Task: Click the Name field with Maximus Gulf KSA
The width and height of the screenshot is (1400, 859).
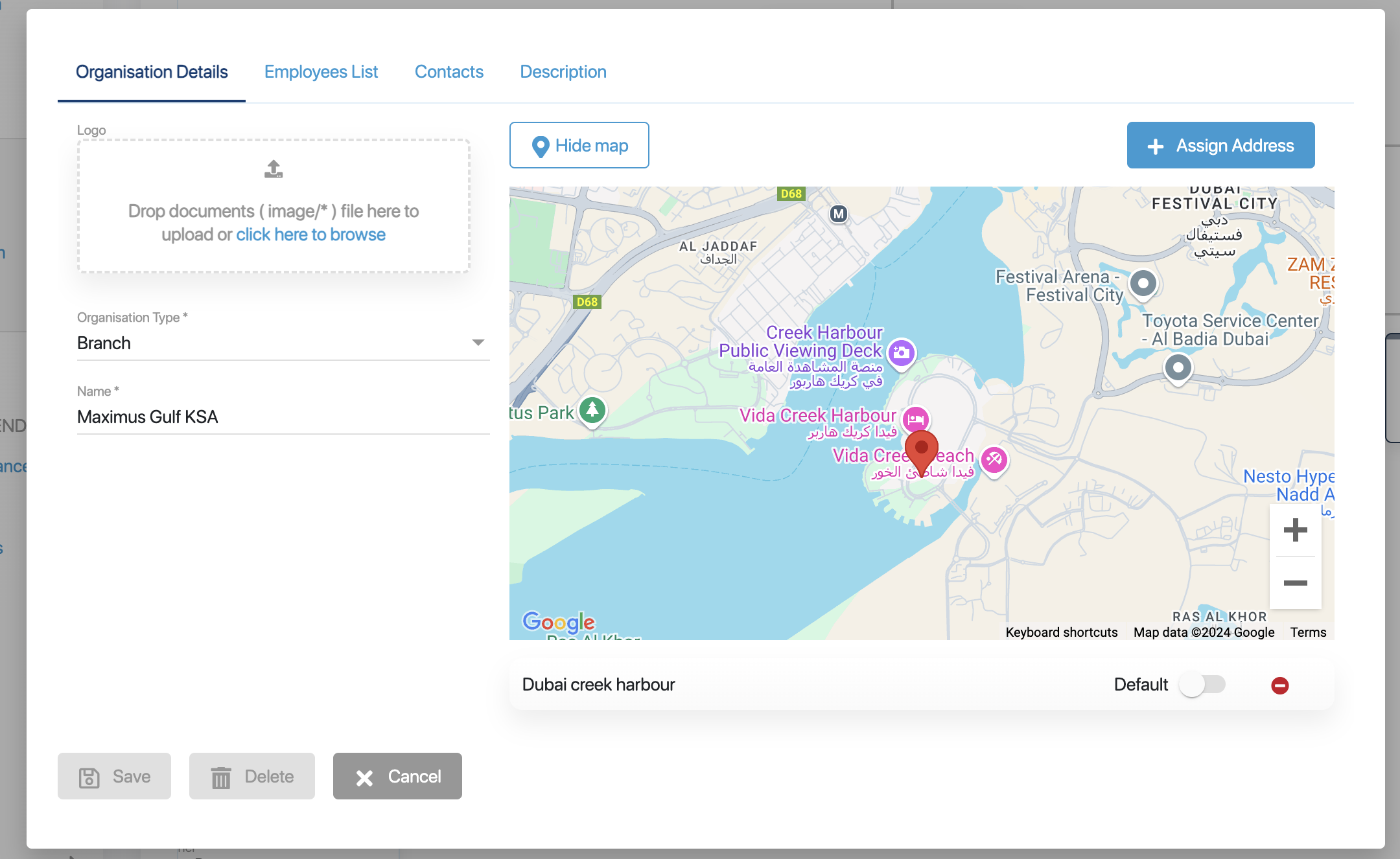Action: click(283, 417)
